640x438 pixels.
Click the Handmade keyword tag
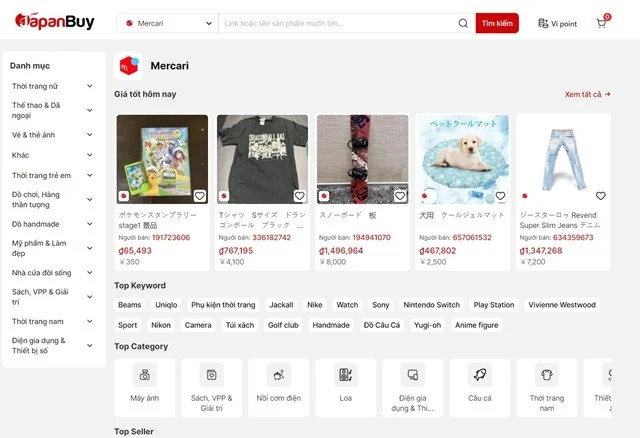click(331, 325)
